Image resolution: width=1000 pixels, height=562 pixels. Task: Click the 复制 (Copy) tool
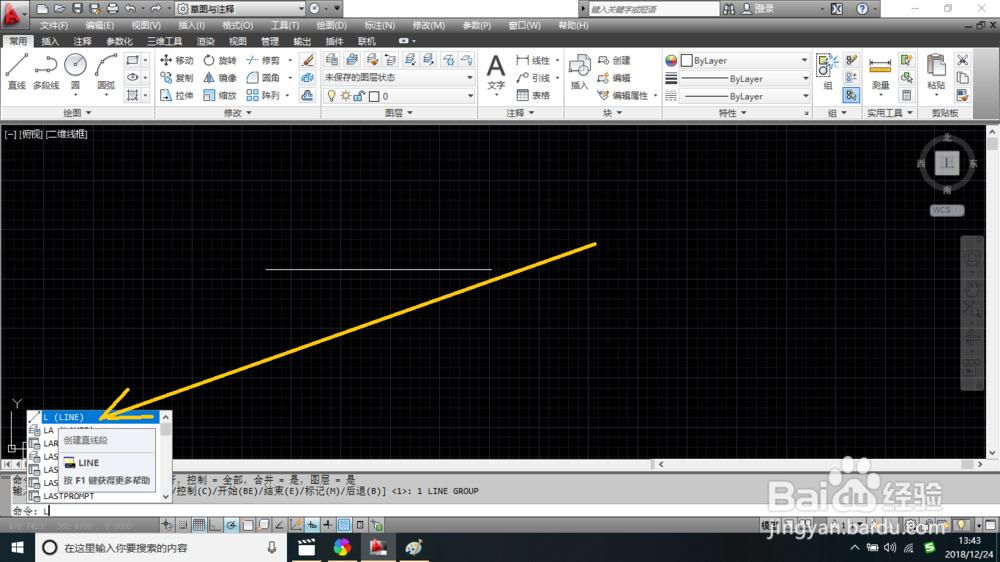pos(177,78)
